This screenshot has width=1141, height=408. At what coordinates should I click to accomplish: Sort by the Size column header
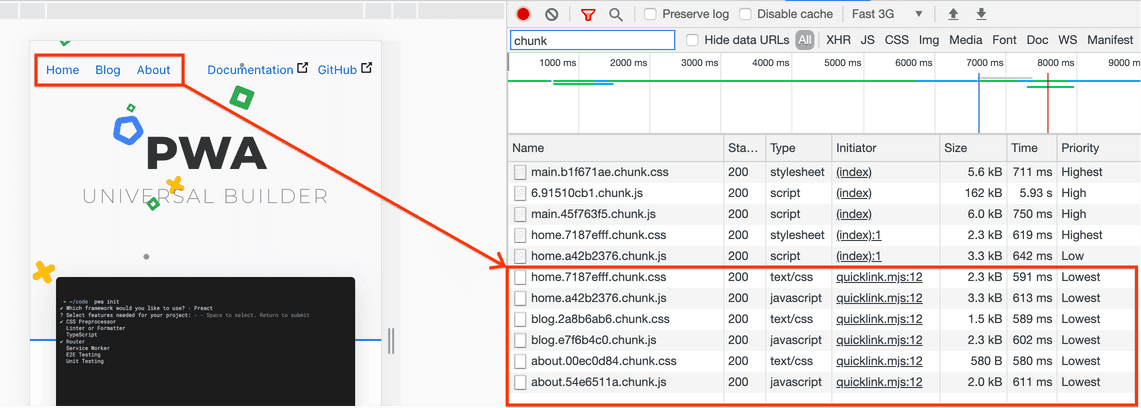pyautogui.click(x=974, y=148)
